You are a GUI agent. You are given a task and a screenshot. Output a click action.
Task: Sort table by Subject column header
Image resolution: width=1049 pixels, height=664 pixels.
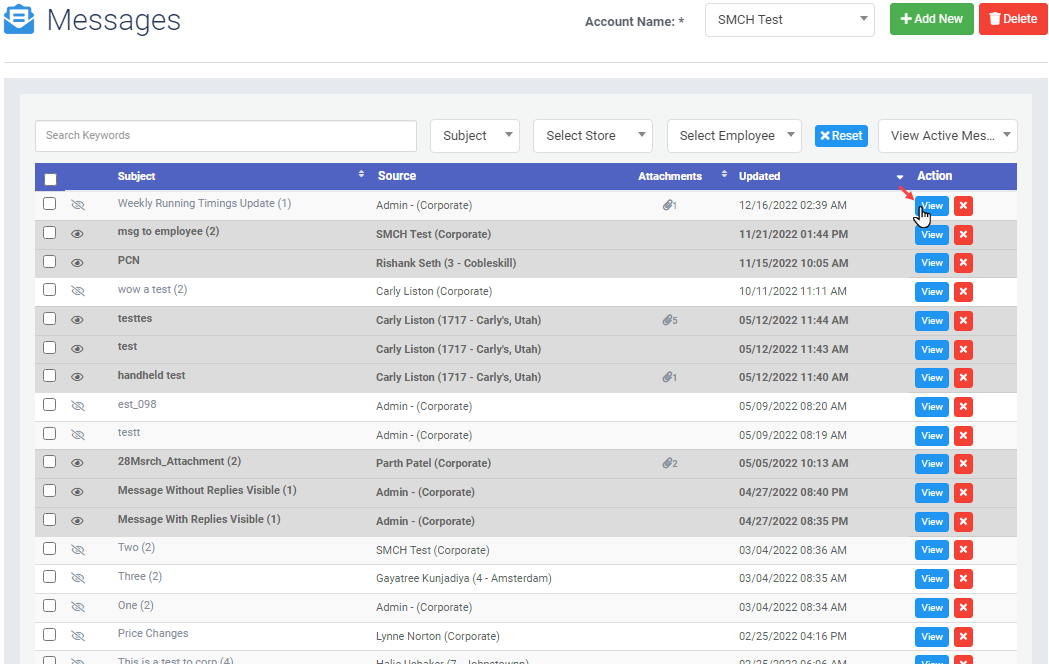coord(137,176)
